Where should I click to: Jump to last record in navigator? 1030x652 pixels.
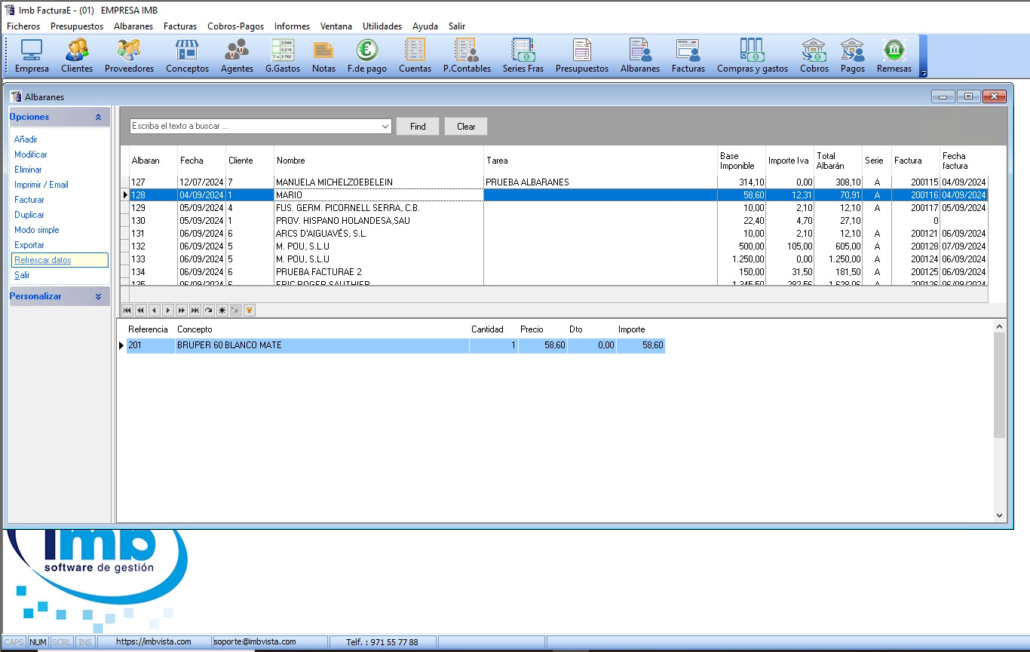click(x=195, y=310)
